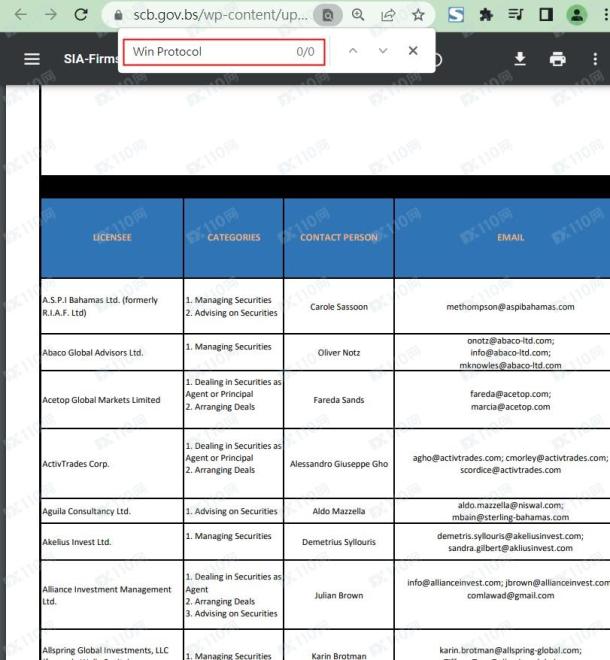Open the green profile avatar
The image size is (610, 660).
point(576,15)
